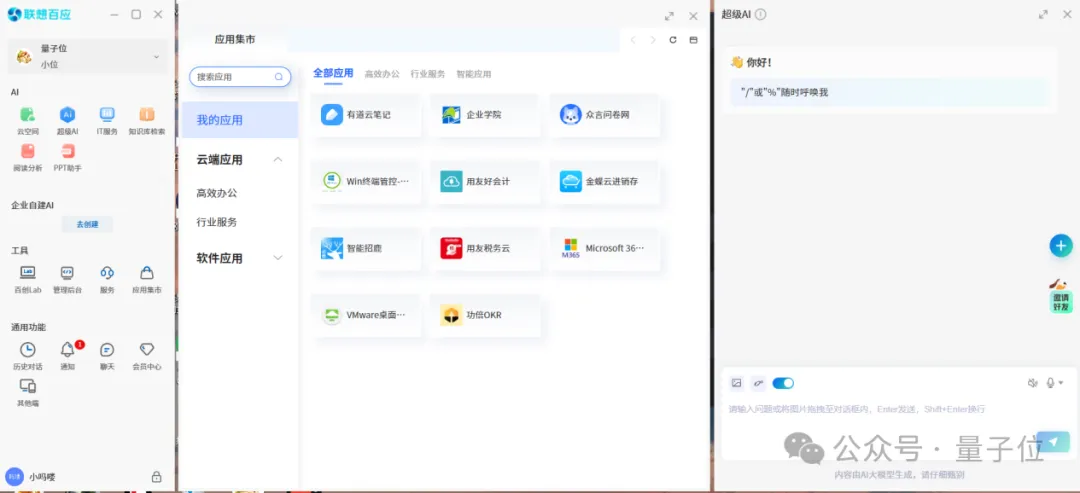Switch to the 智能应用 tab

click(x=474, y=74)
